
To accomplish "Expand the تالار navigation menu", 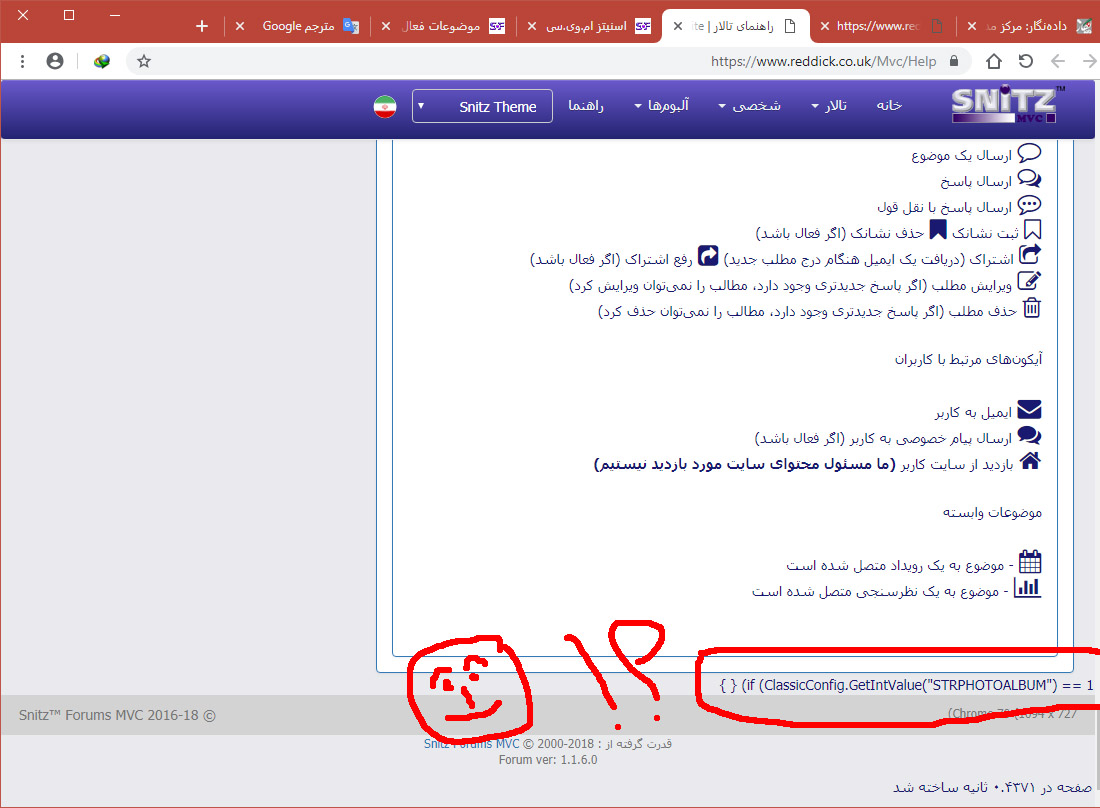I will pos(829,106).
